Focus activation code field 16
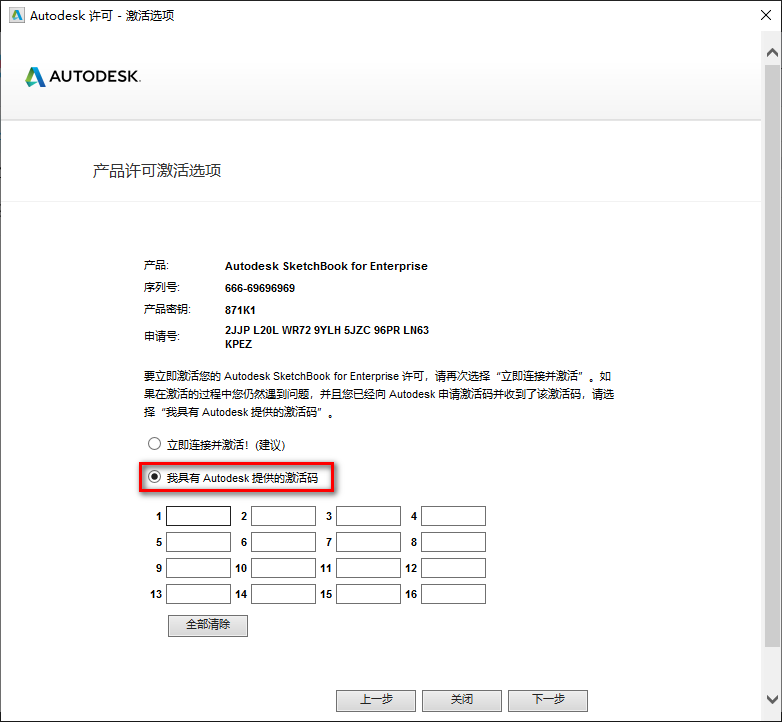Screen dimensions: 782x722 click(x=453, y=594)
